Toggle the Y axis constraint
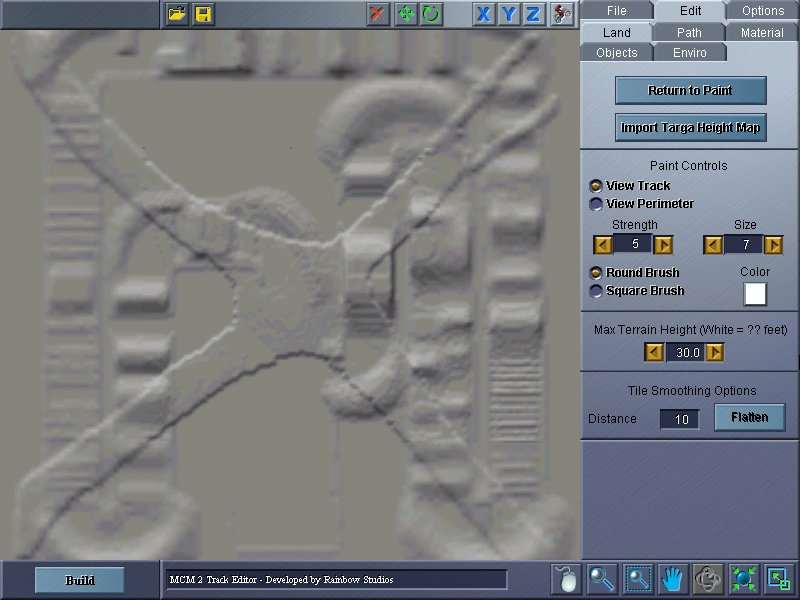The width and height of the screenshot is (800, 600). pos(509,14)
